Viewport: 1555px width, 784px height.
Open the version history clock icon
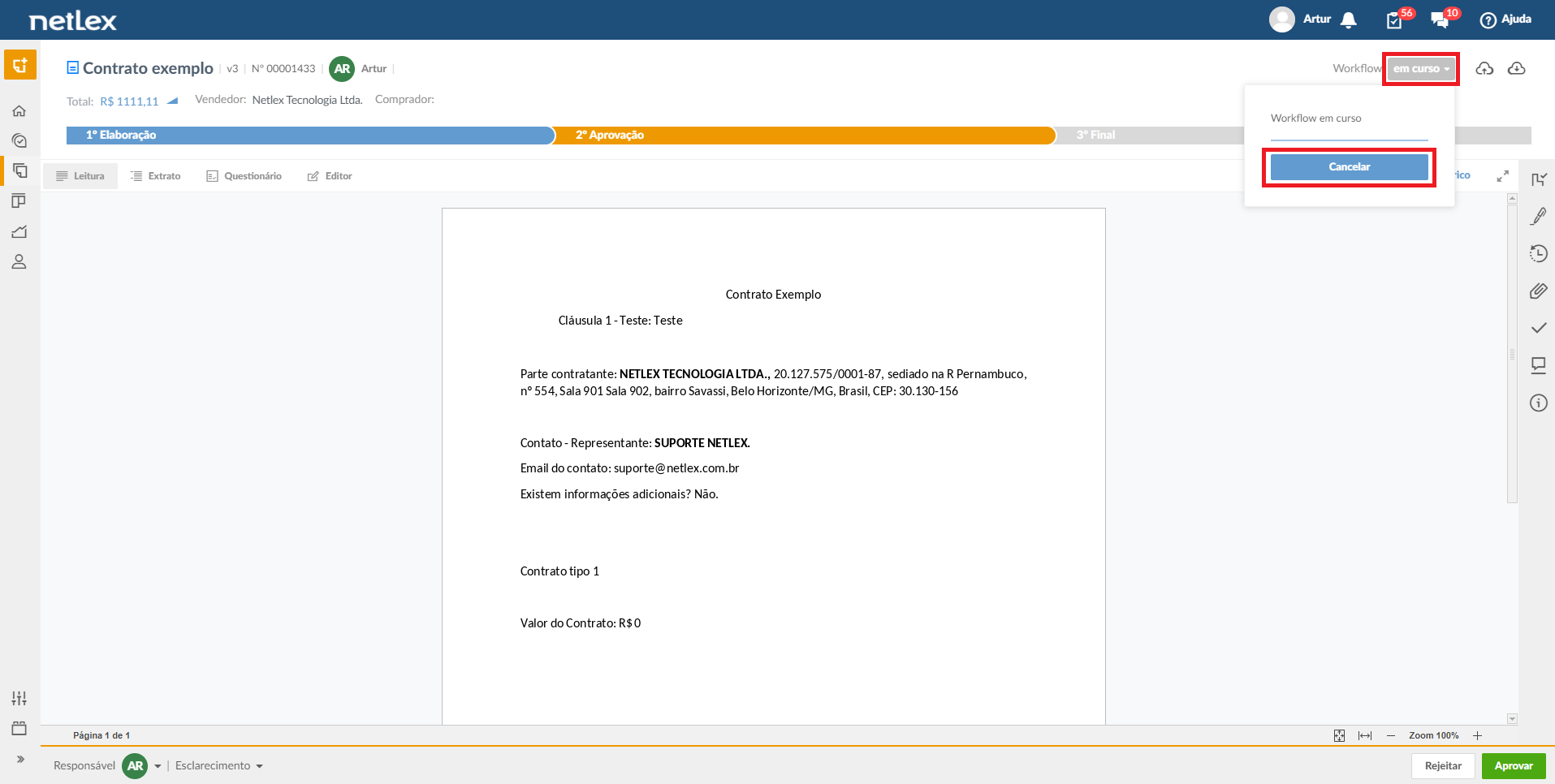(x=1538, y=254)
